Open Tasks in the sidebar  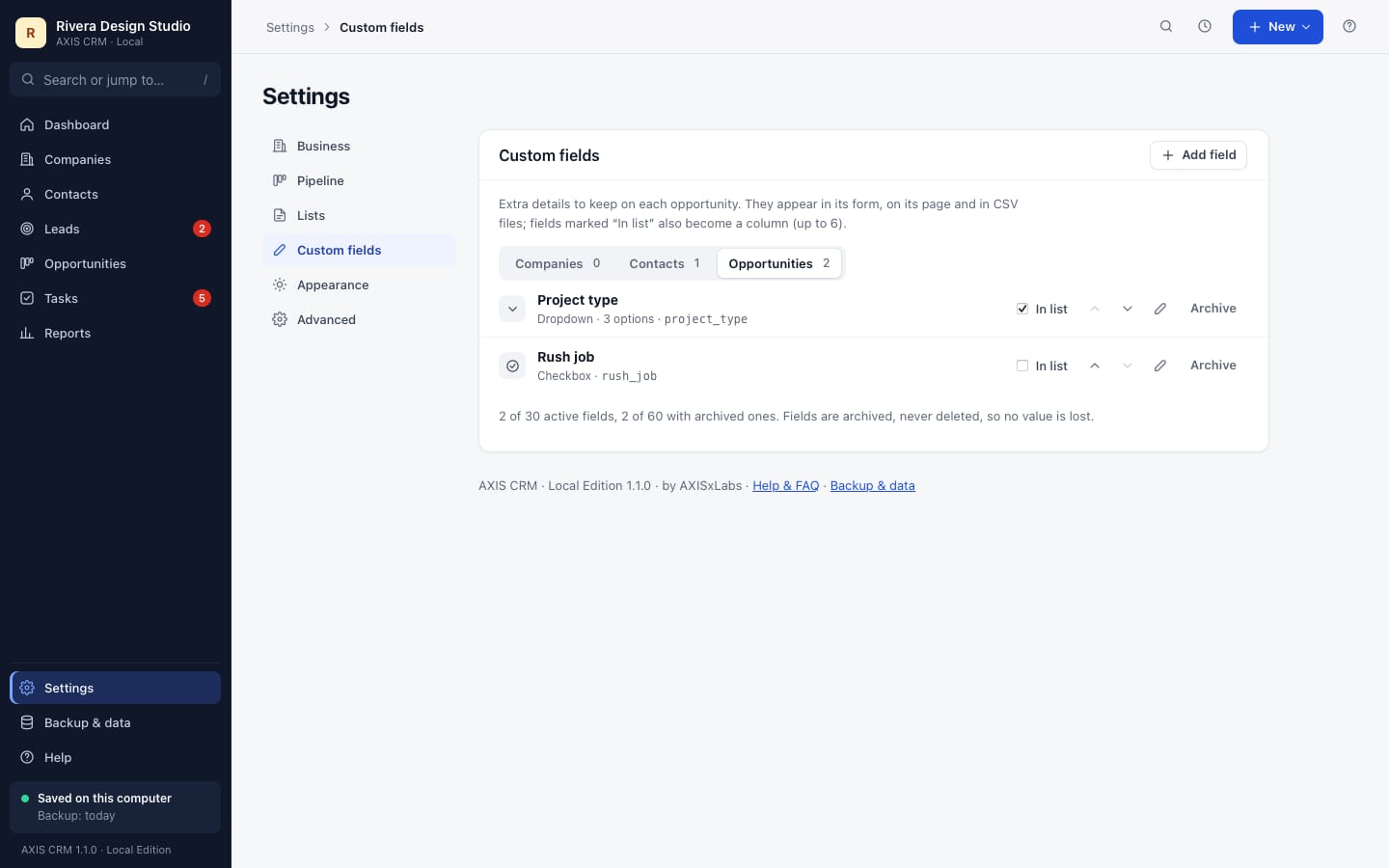click(115, 298)
